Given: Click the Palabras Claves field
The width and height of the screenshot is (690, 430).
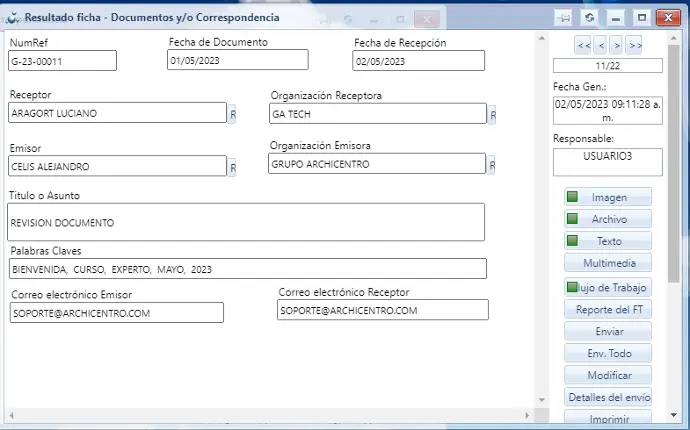Looking at the screenshot, I should coord(248,268).
